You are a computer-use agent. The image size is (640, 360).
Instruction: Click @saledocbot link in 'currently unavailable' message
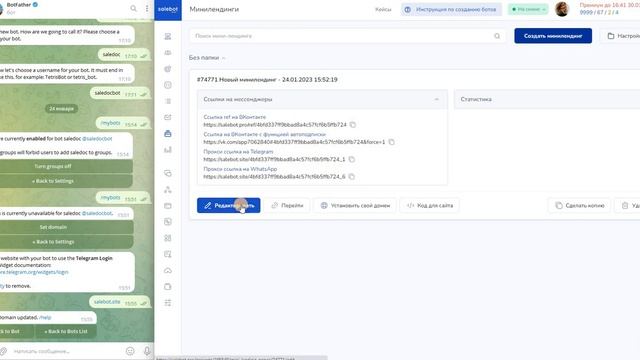click(97, 213)
